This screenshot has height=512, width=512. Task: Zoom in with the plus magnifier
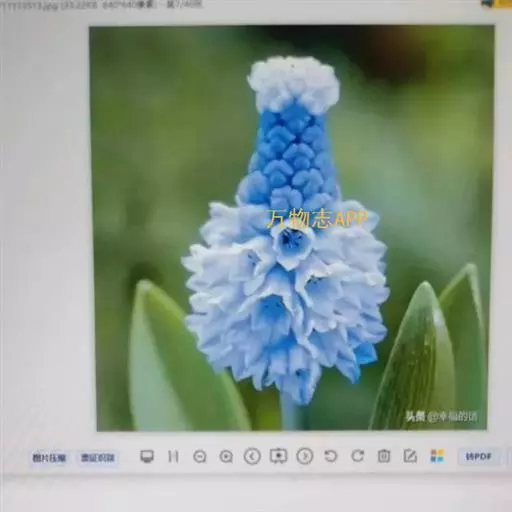pyautogui.click(x=226, y=456)
